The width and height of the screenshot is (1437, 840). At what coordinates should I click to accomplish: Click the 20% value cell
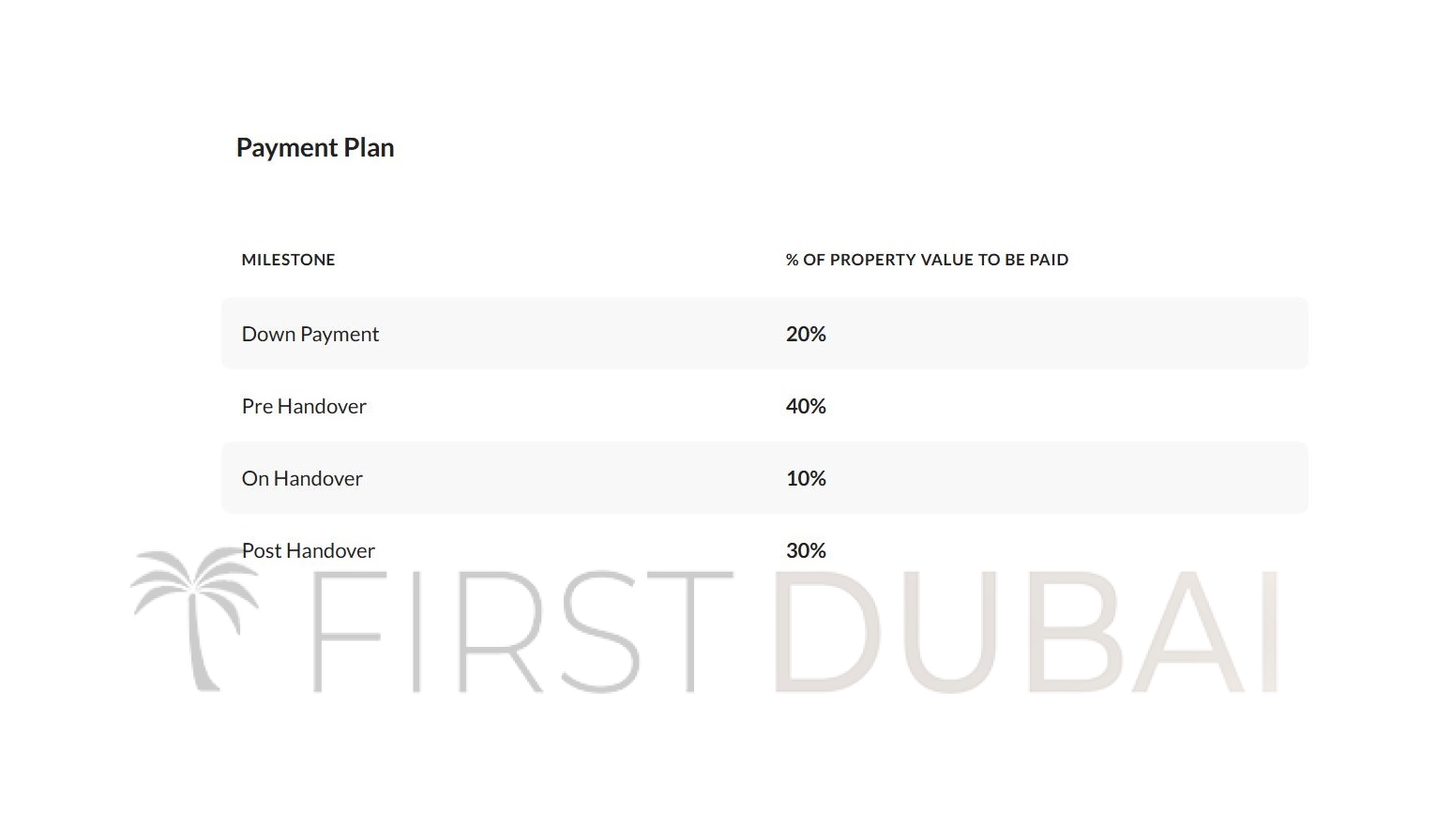click(x=806, y=334)
